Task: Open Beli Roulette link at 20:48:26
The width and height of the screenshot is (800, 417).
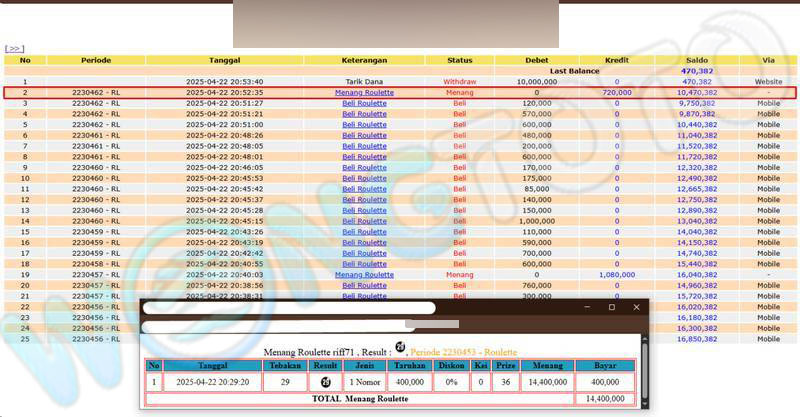Action: click(x=364, y=135)
